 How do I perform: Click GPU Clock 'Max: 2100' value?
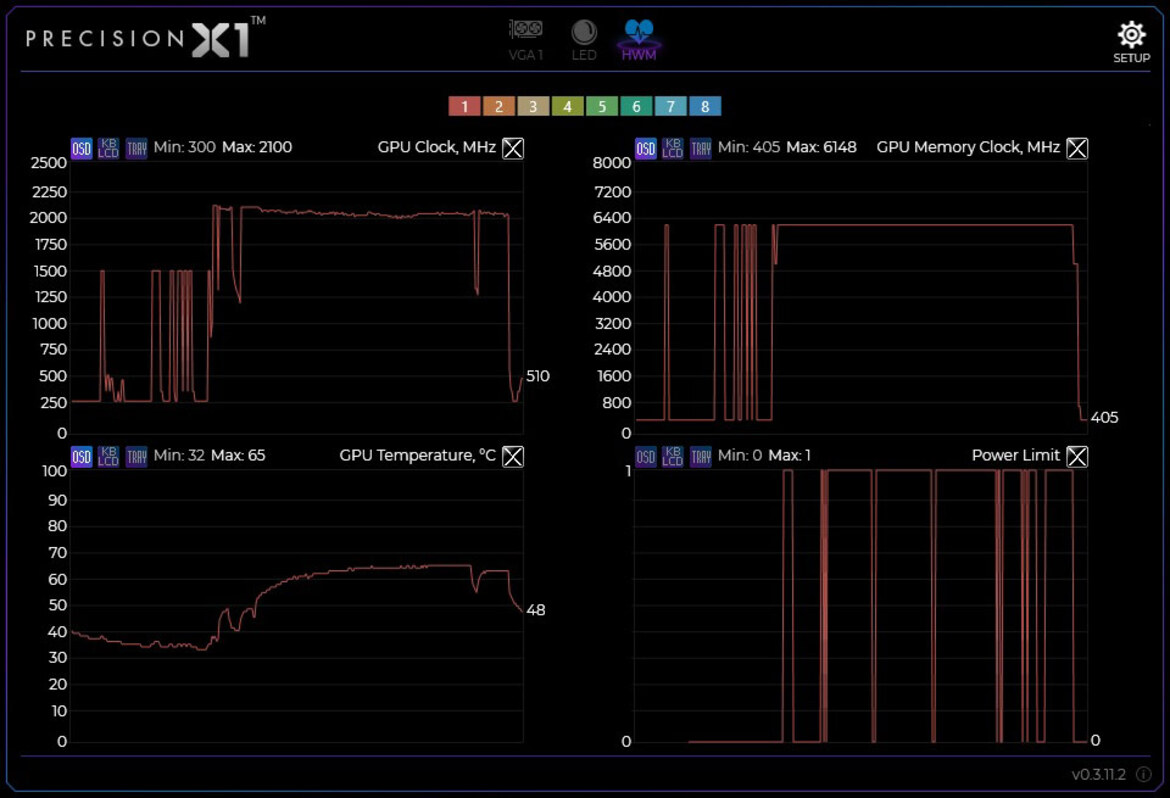(257, 147)
